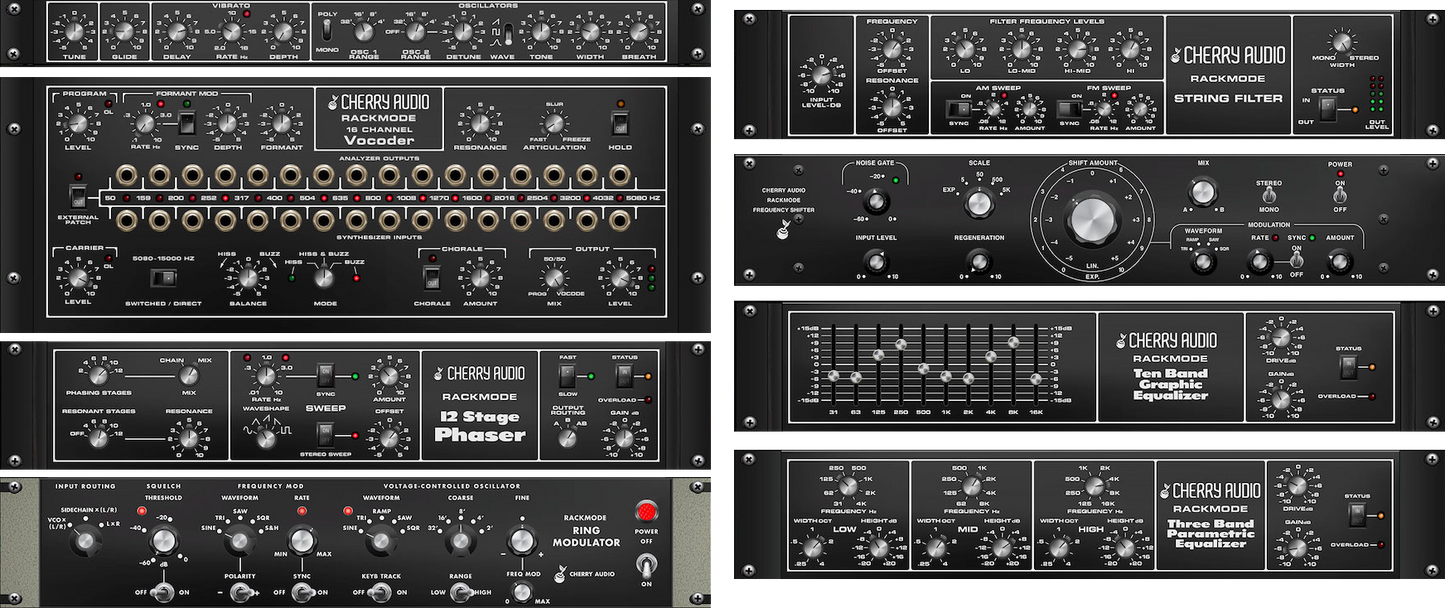Click the Vocoder Resonance knob

pyautogui.click(x=479, y=124)
